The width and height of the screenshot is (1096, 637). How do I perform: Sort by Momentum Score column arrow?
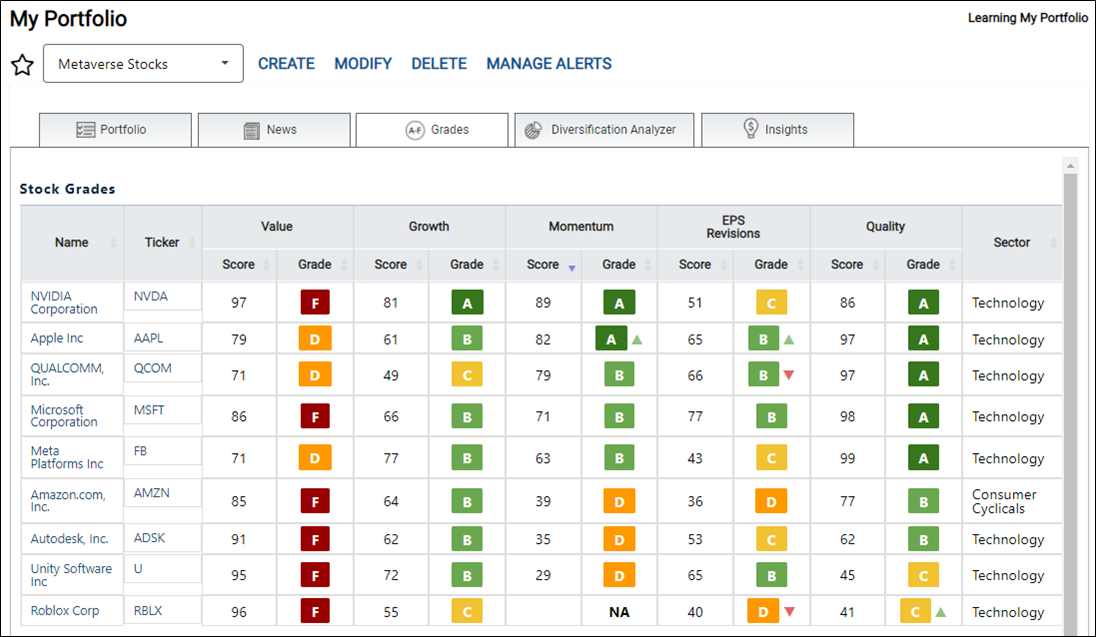572,269
